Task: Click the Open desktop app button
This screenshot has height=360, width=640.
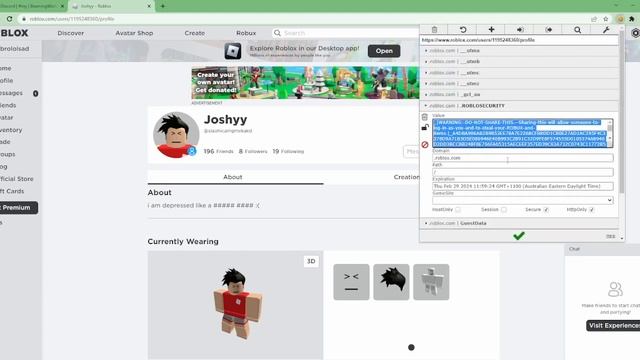Action: 384,51
